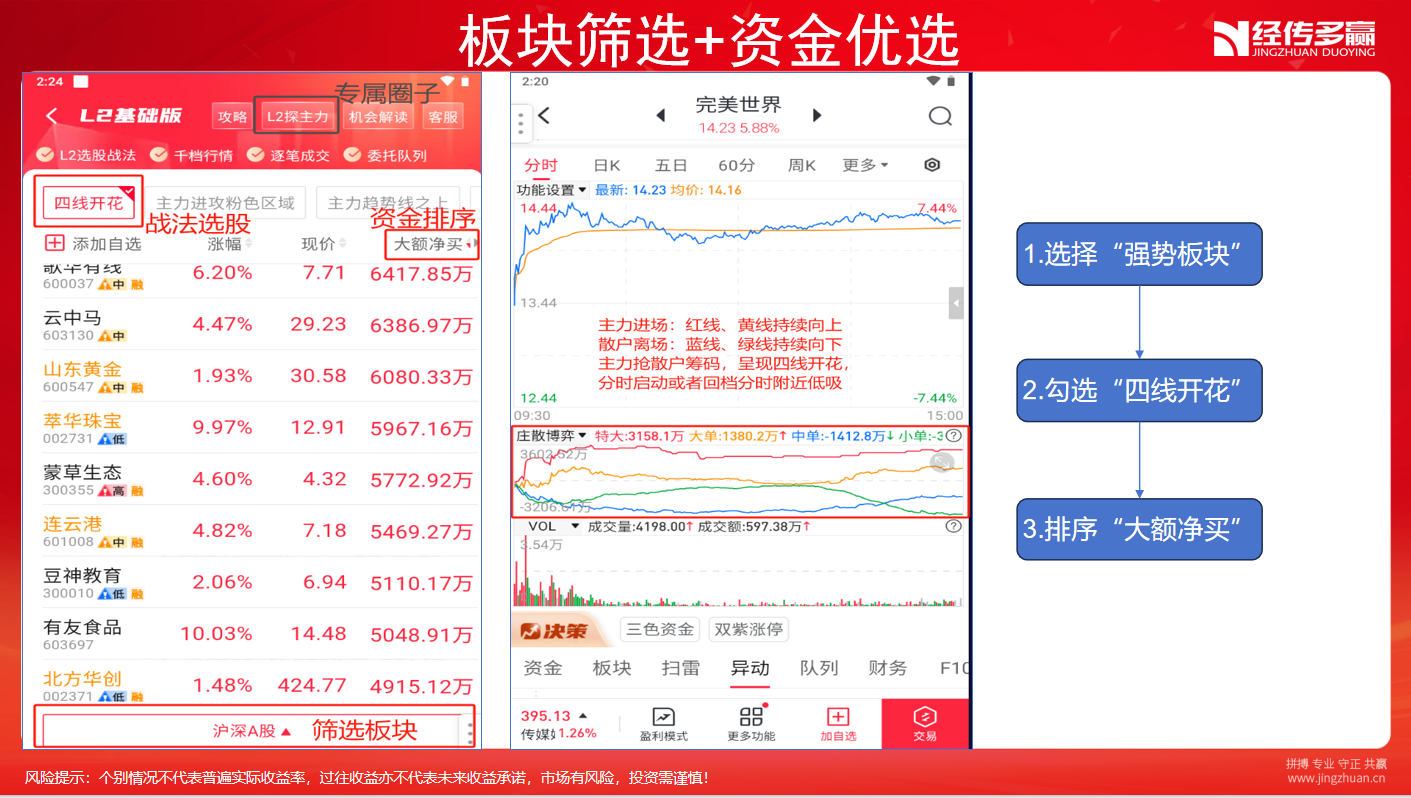Screen dimensions: 1411x798
Task: Open stock 山东黄金 600547
Action: click(252, 376)
